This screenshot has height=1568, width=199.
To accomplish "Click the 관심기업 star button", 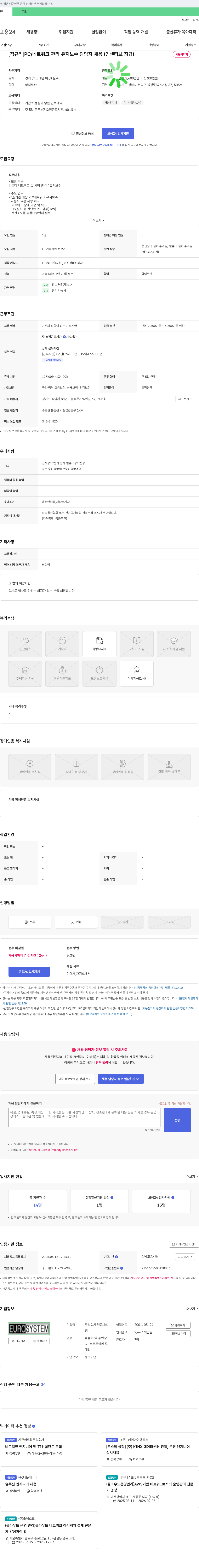I will pyautogui.click(x=18, y=1341).
